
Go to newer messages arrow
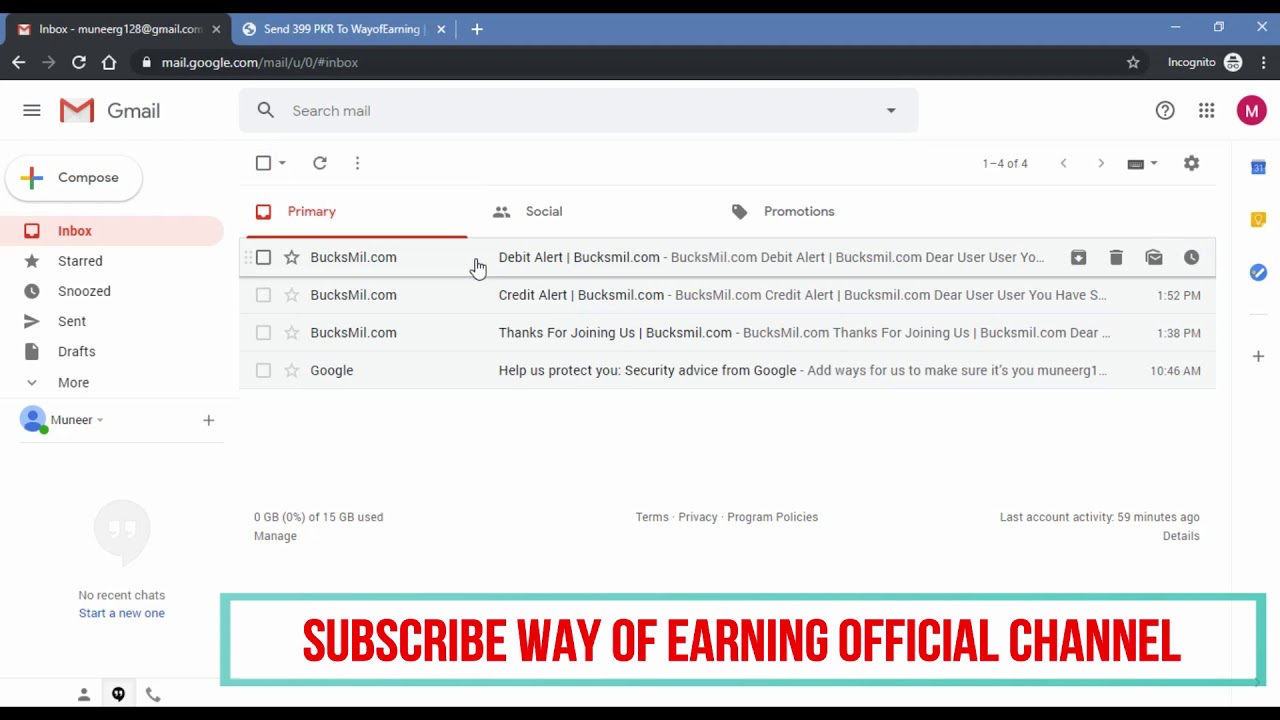[1063, 163]
